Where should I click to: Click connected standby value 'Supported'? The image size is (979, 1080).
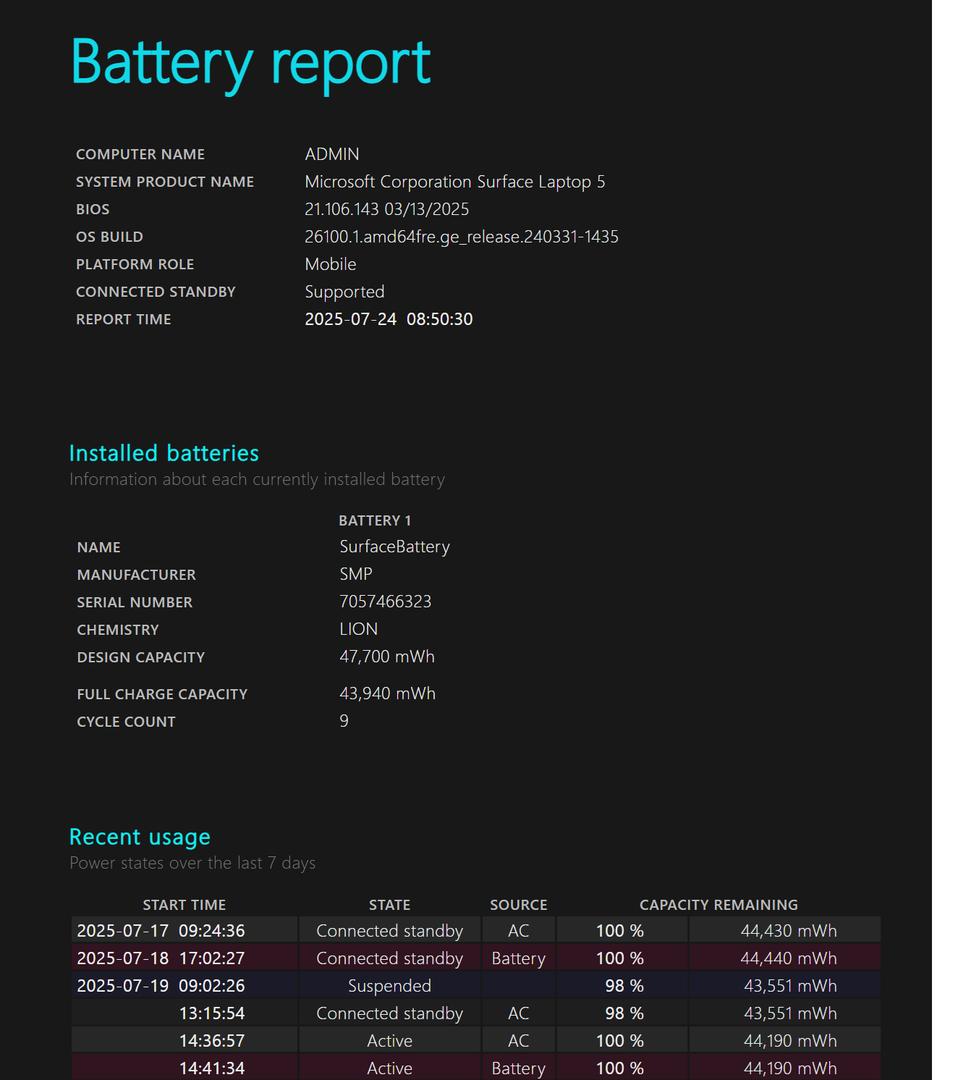pyautogui.click(x=344, y=292)
